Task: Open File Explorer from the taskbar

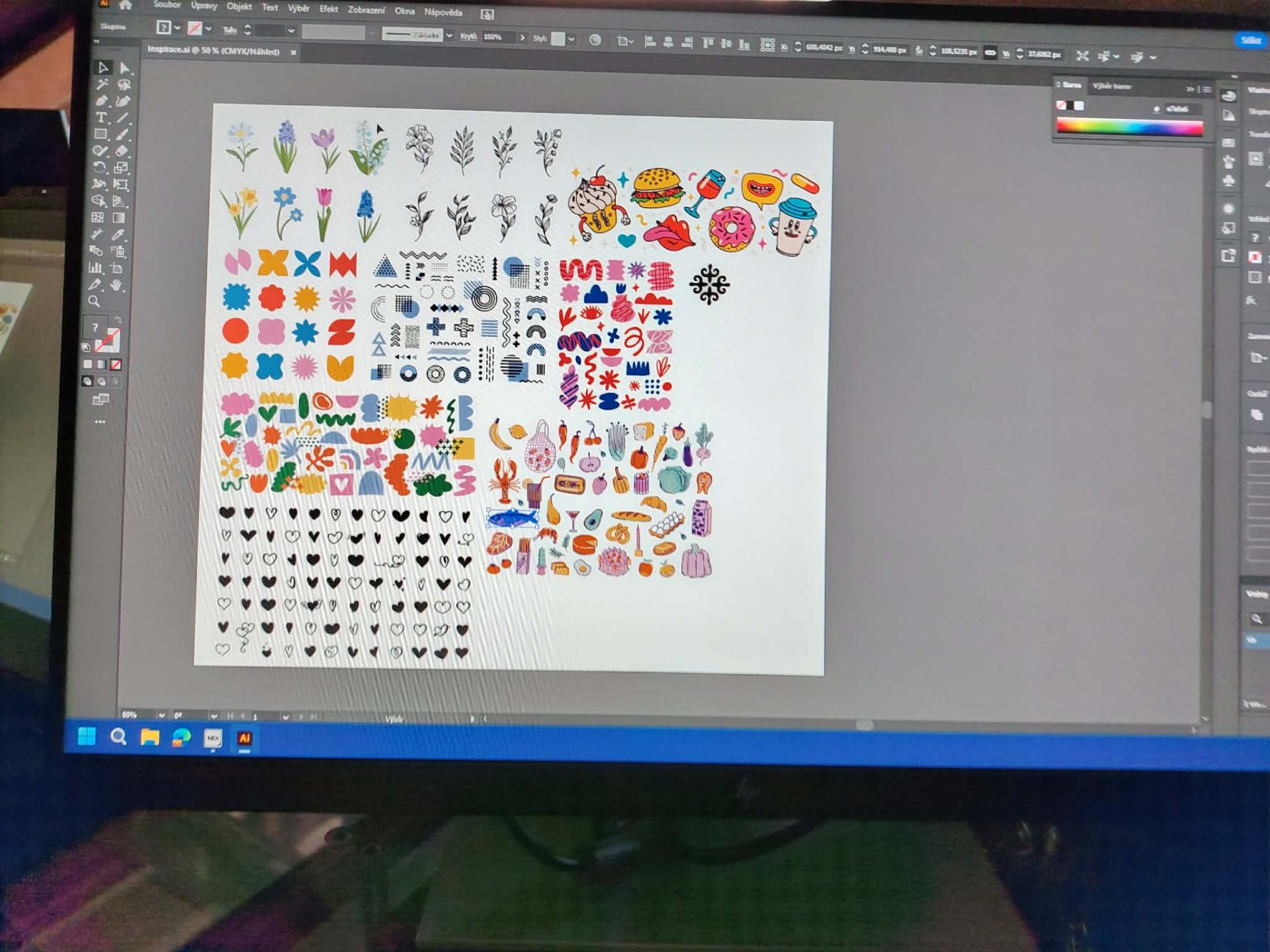Action: tap(150, 737)
